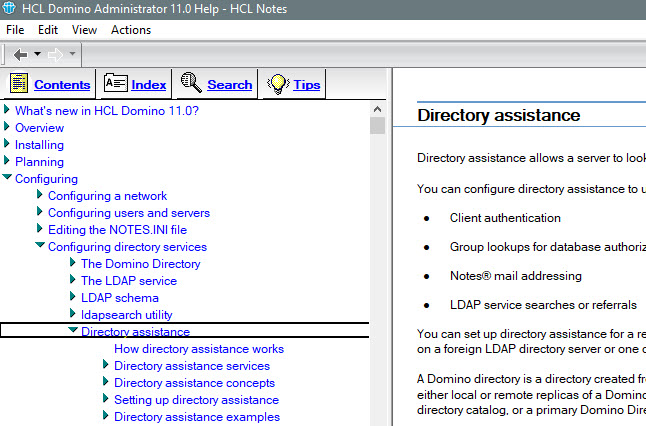Open the Installing topic link
The width and height of the screenshot is (646, 426).
[39, 145]
